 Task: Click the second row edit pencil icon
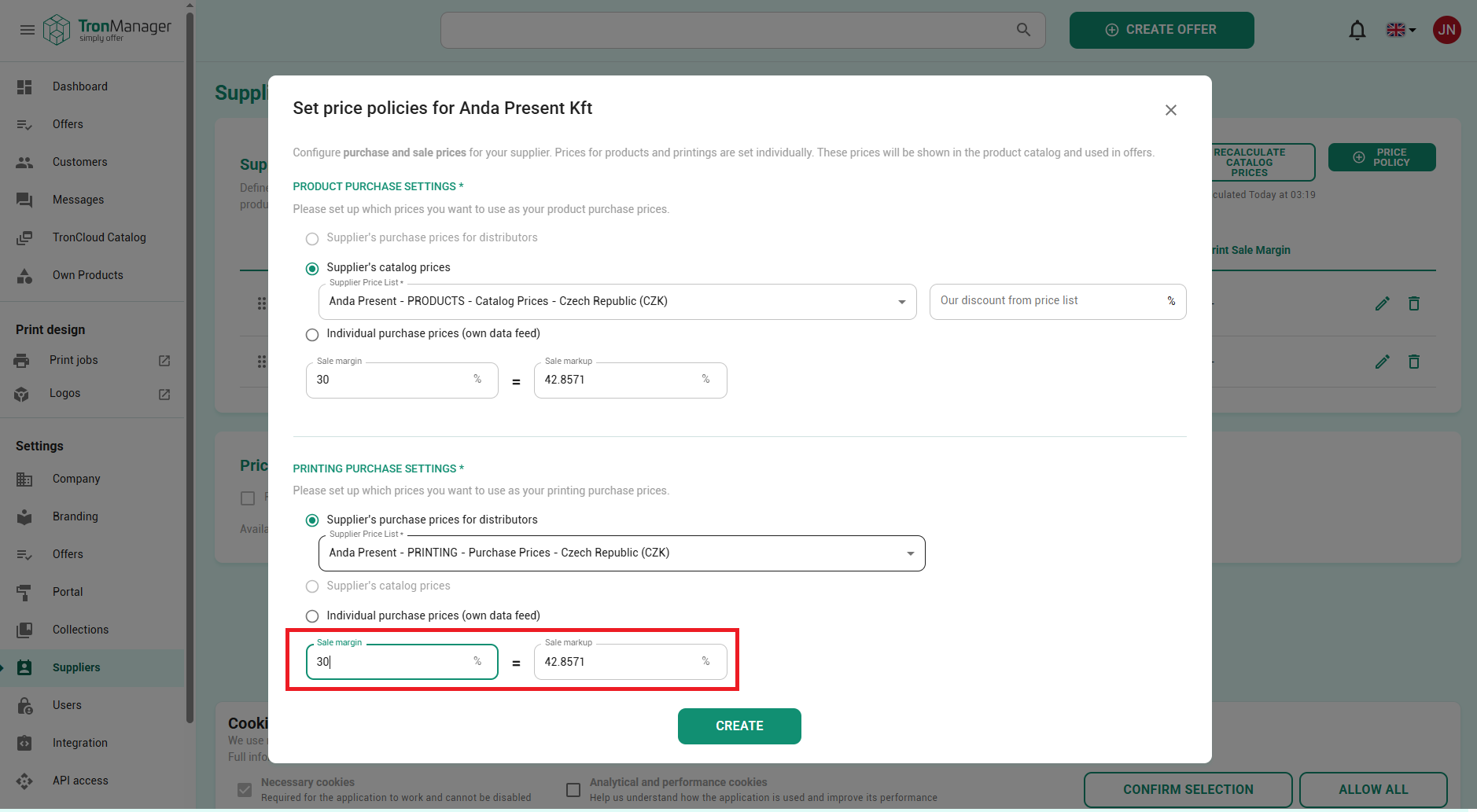click(1383, 362)
